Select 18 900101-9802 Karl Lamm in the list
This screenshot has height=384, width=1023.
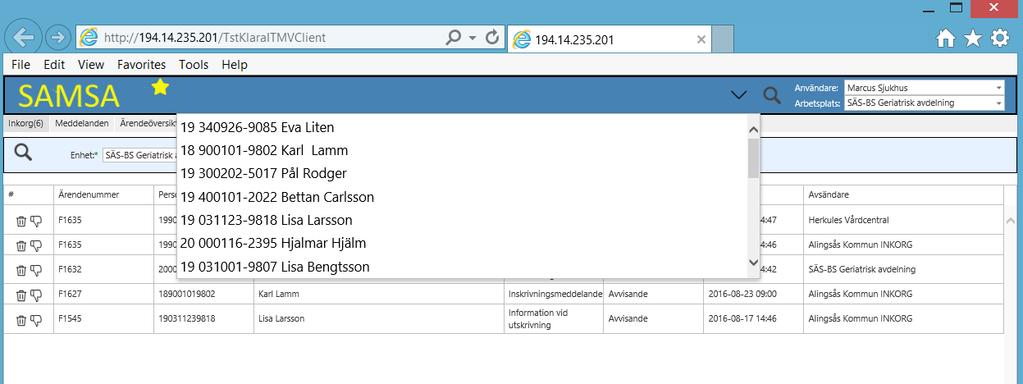pos(462,151)
